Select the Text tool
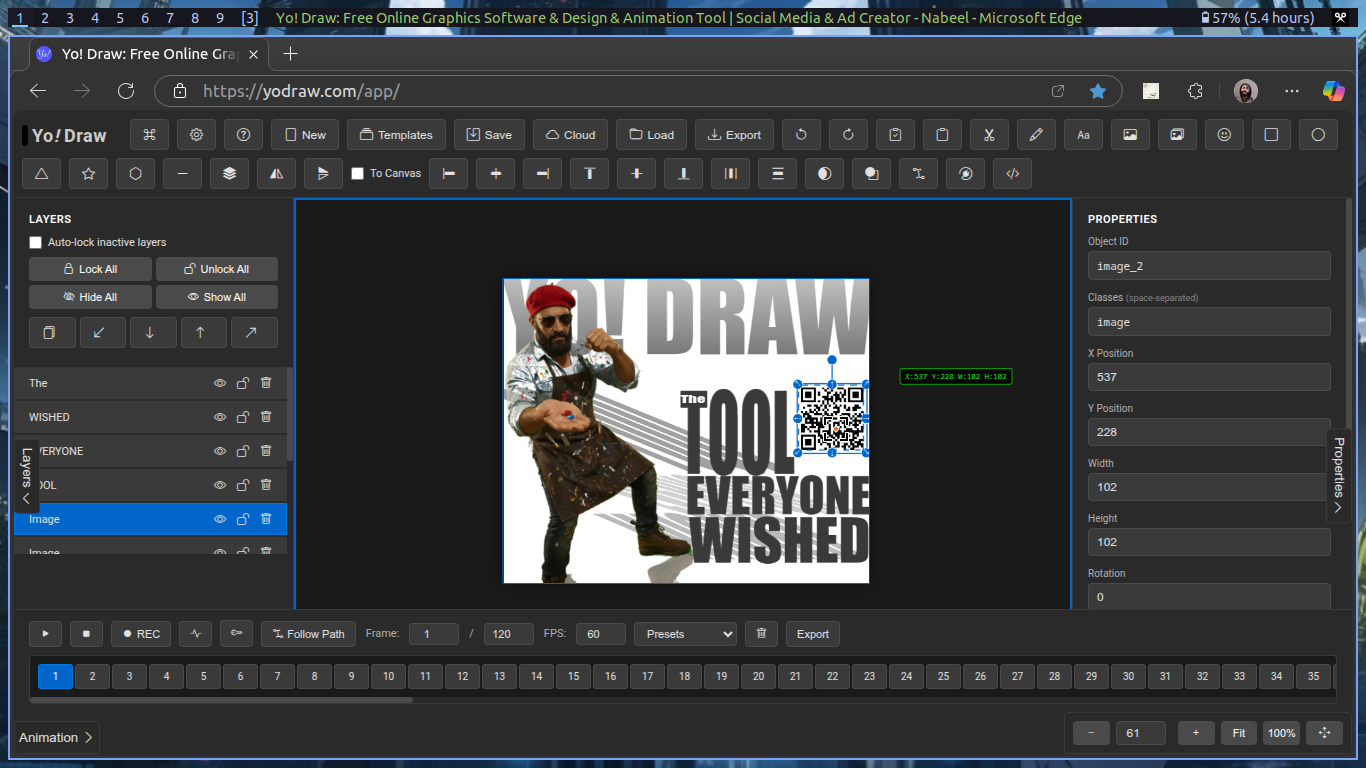1366x768 pixels. coord(1083,134)
